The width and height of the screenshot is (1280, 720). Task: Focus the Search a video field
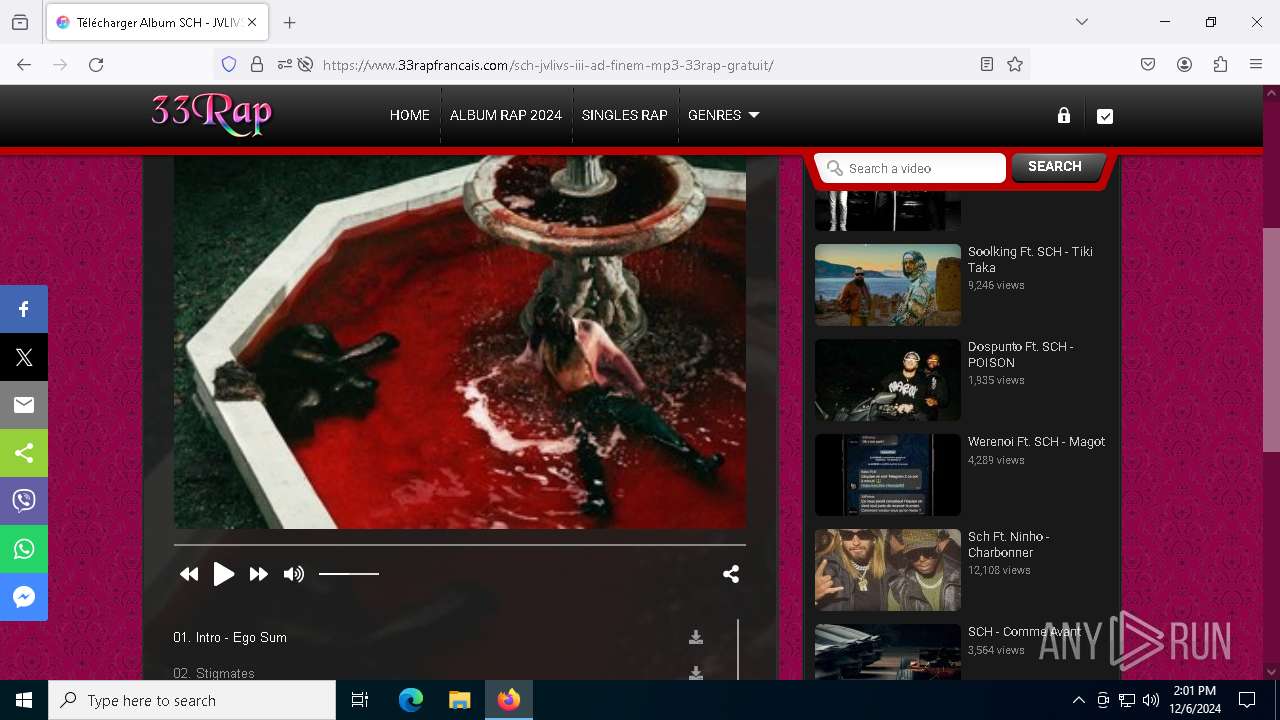click(910, 168)
